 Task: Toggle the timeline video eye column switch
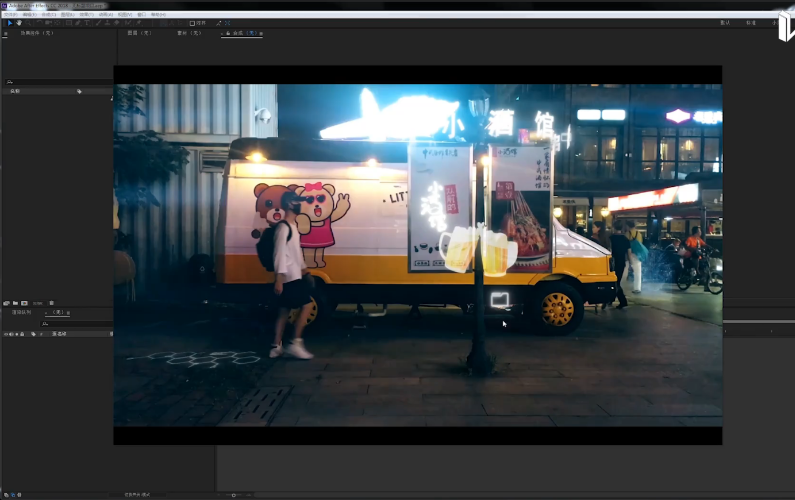(x=8, y=333)
